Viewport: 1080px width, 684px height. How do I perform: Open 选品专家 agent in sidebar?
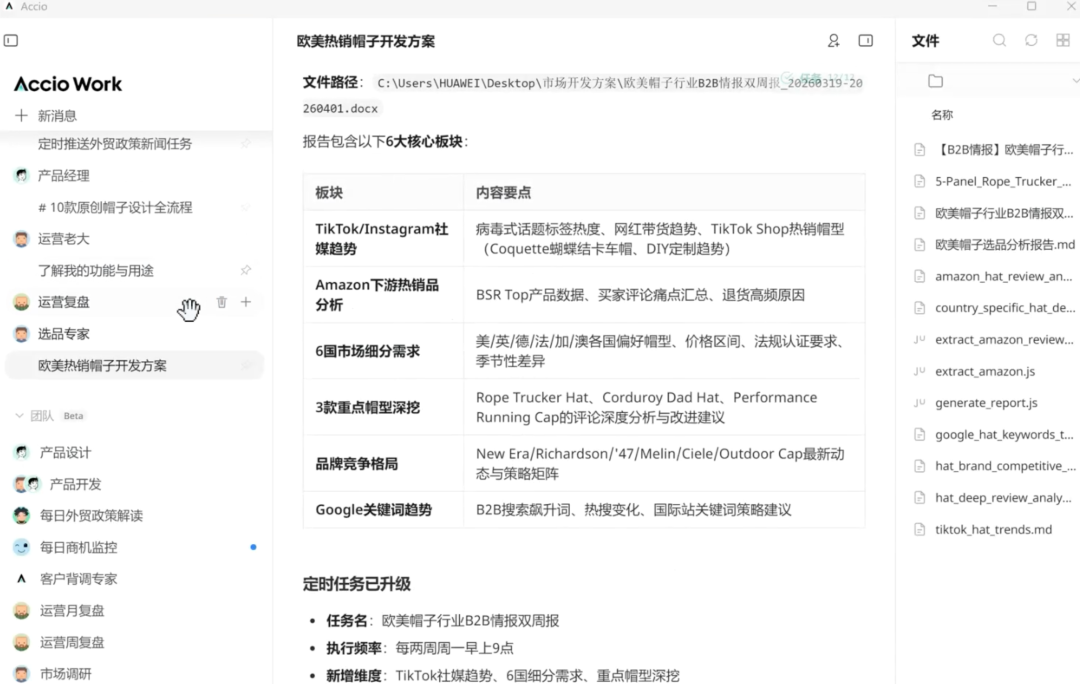point(63,334)
